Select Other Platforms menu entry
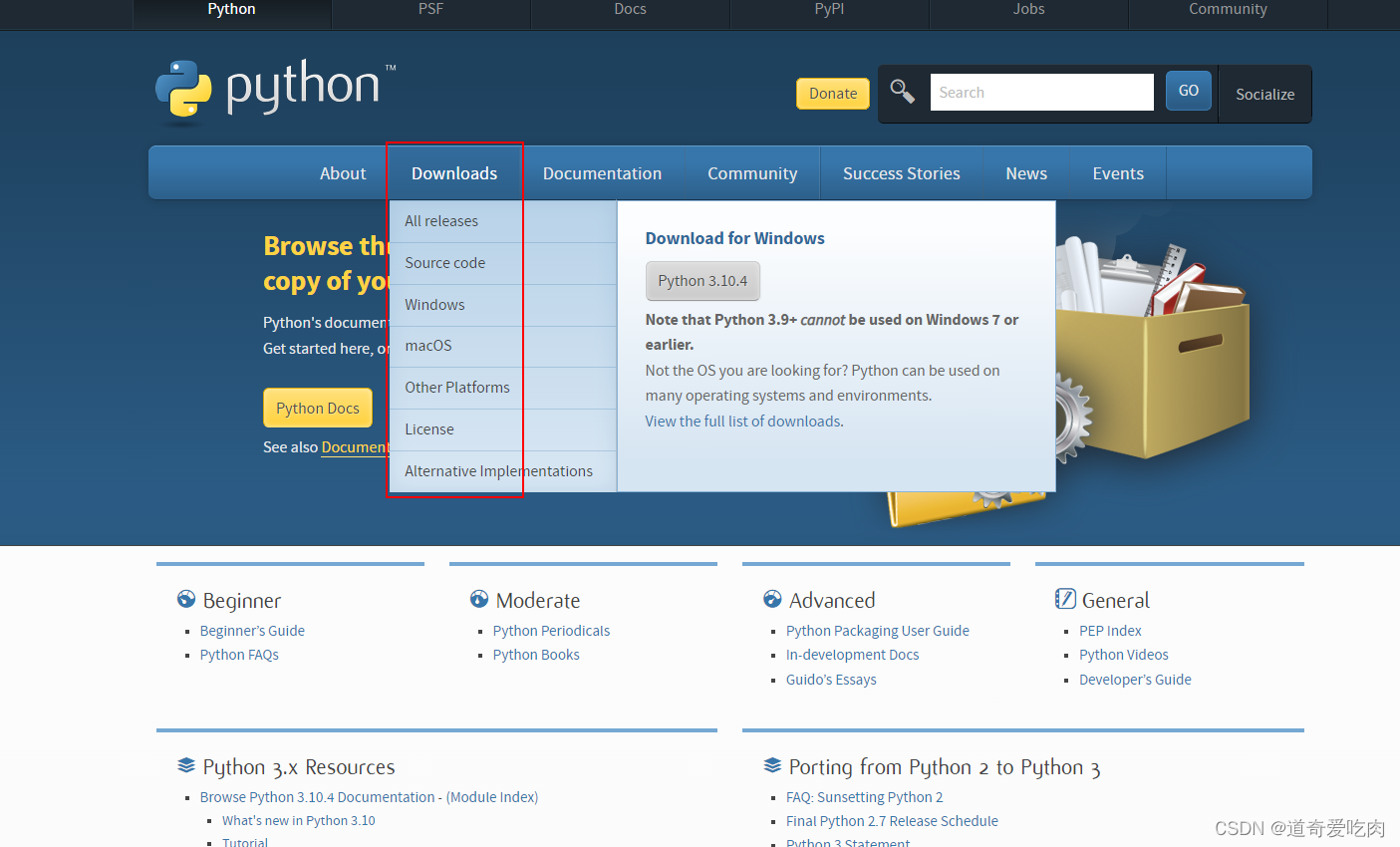The image size is (1400, 847). (503, 388)
